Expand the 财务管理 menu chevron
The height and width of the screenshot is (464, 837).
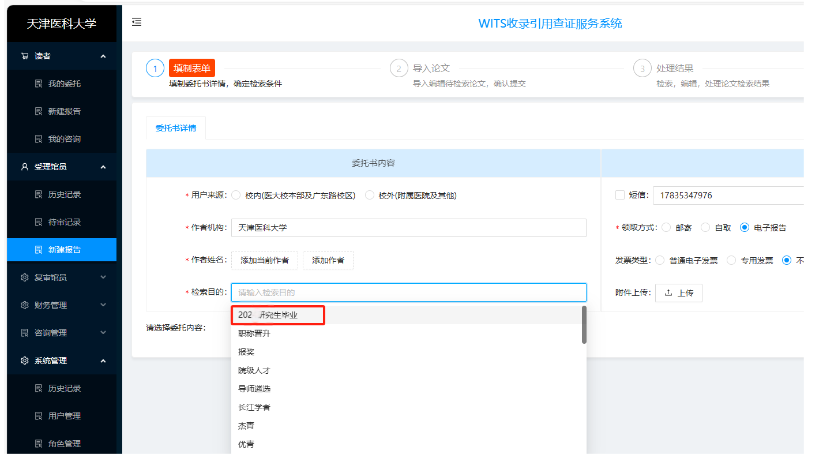(103, 305)
